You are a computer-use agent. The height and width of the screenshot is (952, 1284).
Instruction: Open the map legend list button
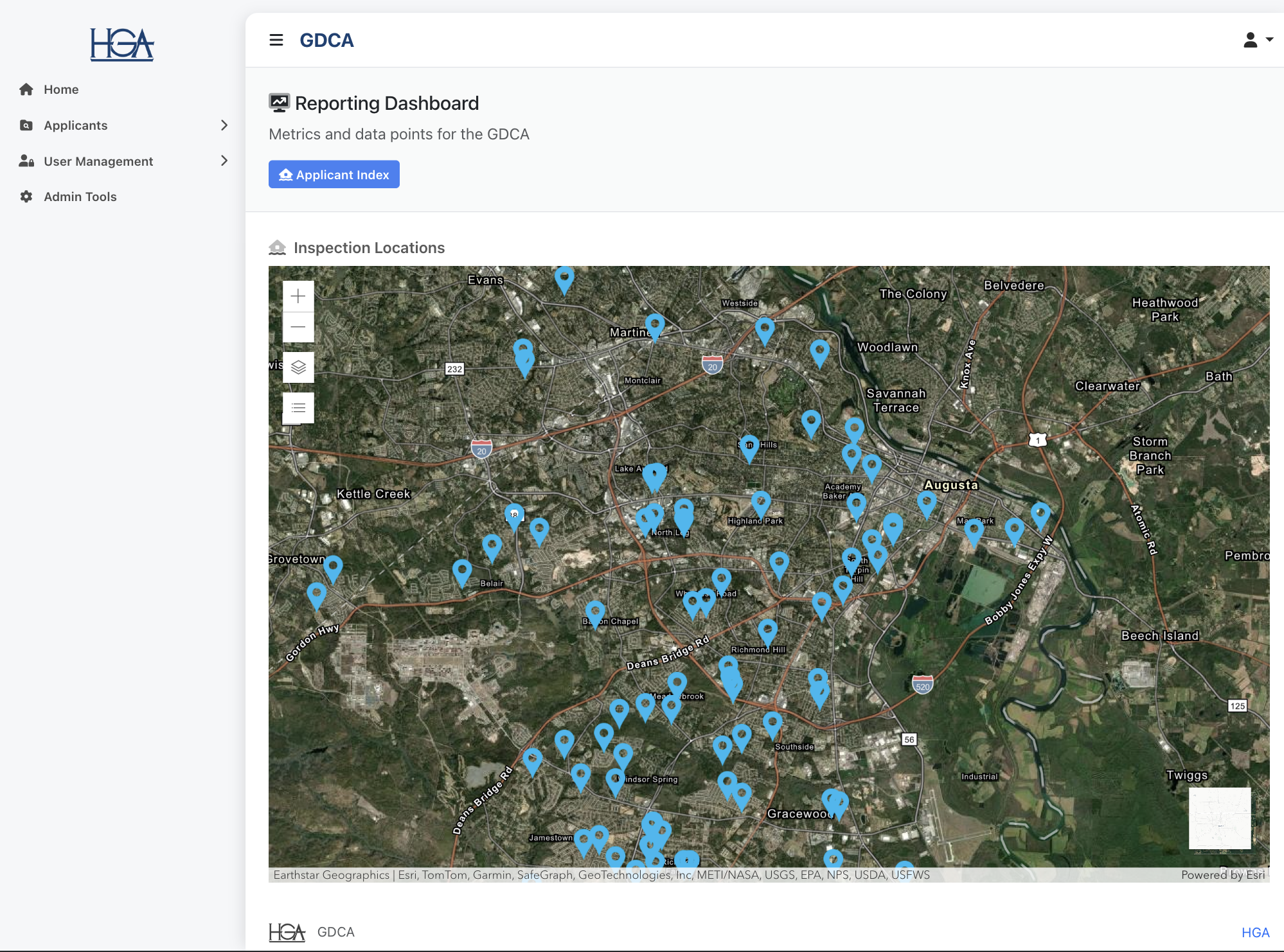[298, 408]
